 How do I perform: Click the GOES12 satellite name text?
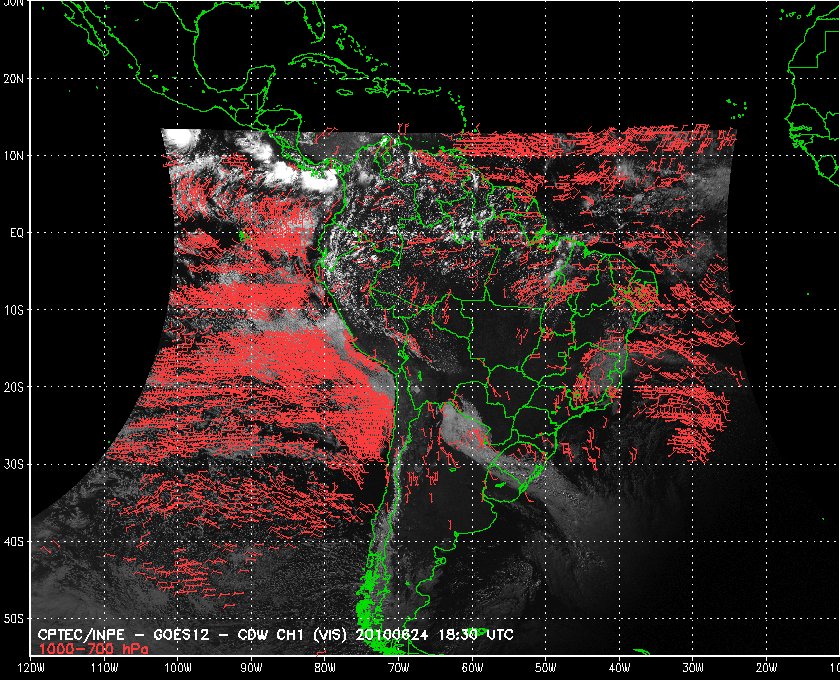tap(181, 635)
